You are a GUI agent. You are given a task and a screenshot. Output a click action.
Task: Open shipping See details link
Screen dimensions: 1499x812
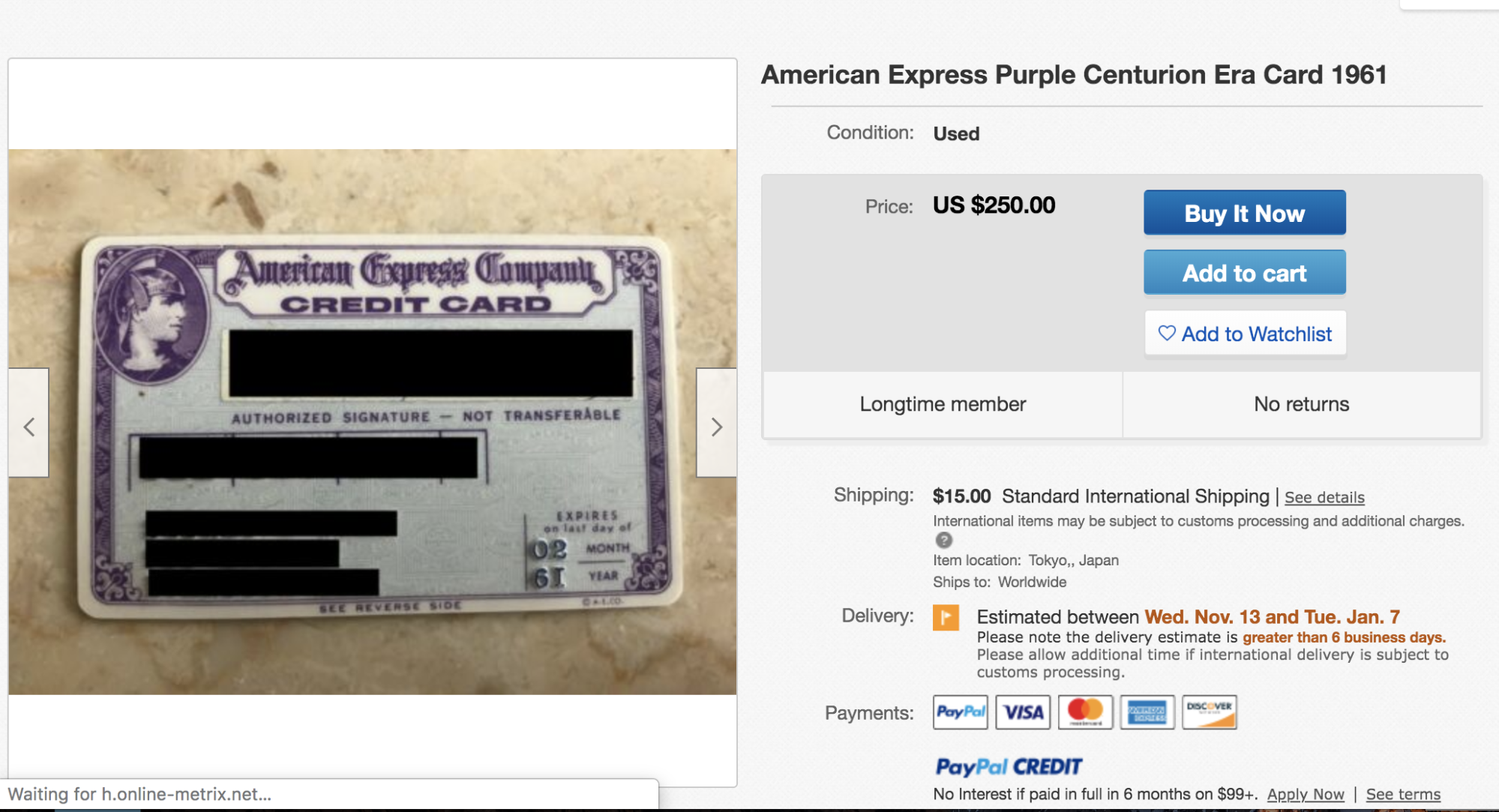tap(1324, 497)
